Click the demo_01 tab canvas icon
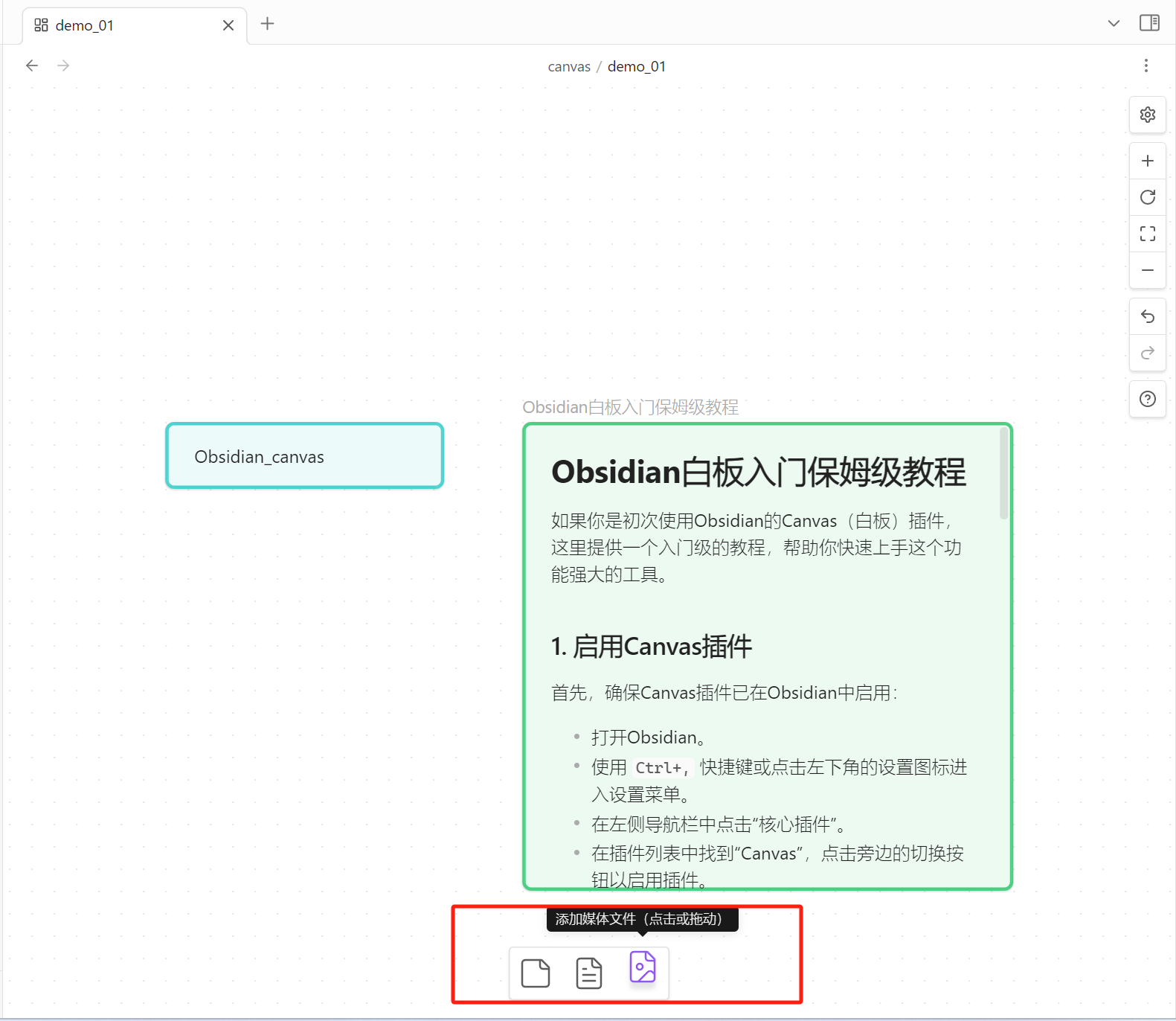This screenshot has height=1021, width=1176. point(42,25)
